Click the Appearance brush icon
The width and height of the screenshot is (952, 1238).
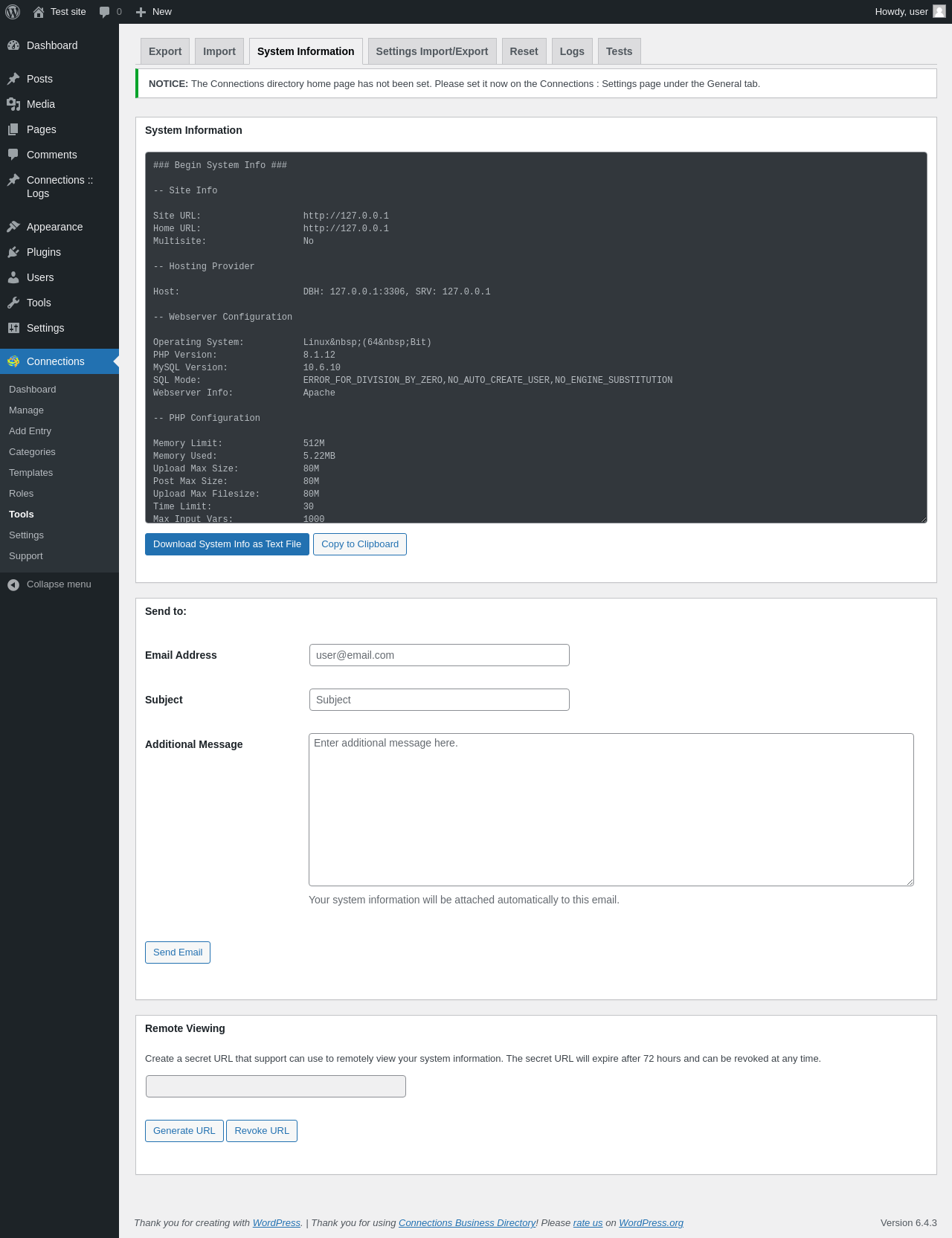click(13, 227)
